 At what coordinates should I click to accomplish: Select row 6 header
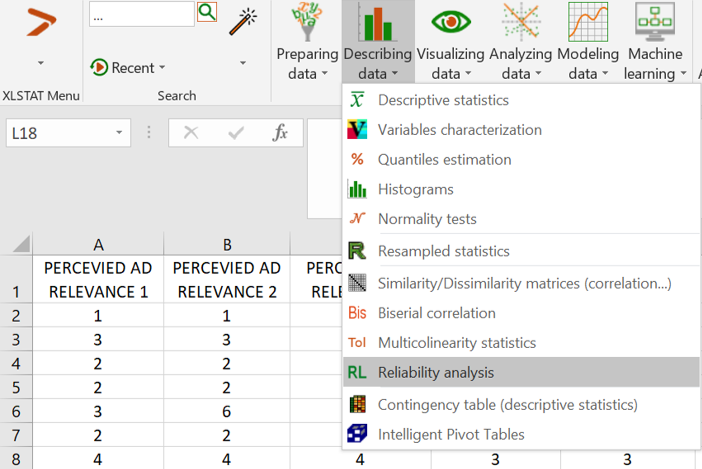pos(16,411)
